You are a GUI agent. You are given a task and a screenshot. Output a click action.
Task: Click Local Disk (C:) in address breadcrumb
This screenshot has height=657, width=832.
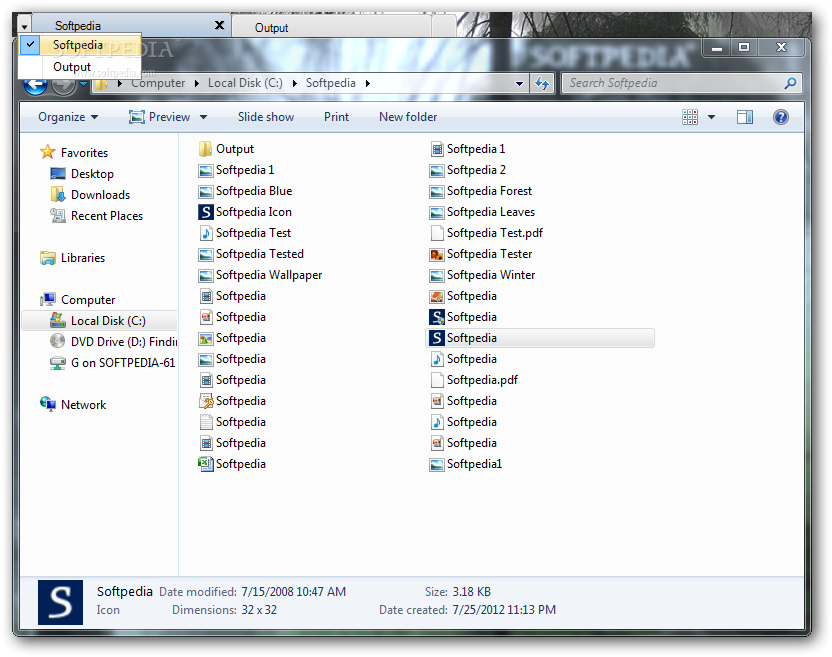click(245, 83)
